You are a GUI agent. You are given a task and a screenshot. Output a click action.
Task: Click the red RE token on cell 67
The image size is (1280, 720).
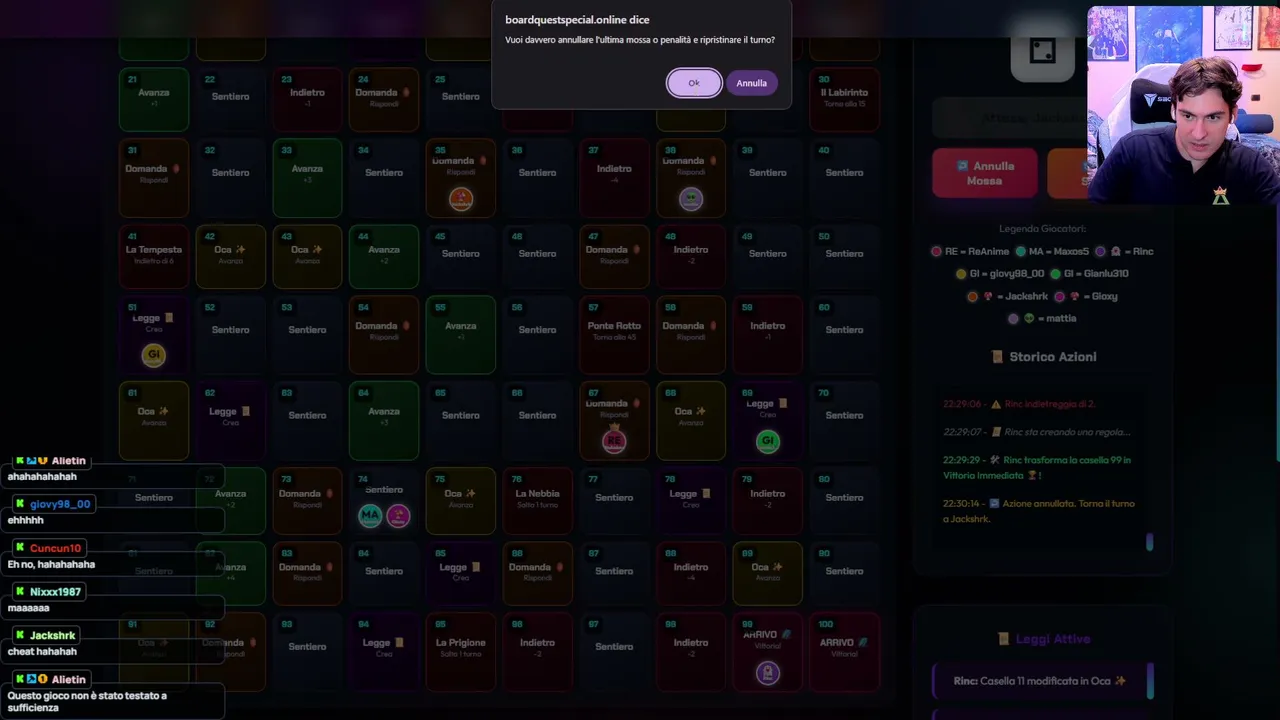tap(614, 441)
